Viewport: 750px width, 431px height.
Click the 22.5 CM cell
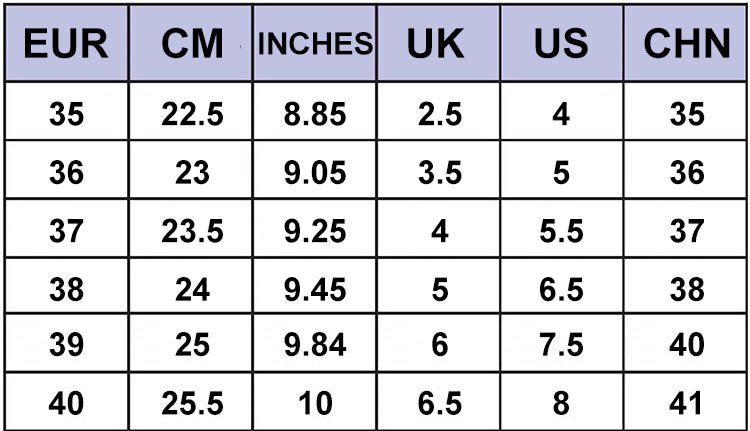tap(191, 114)
